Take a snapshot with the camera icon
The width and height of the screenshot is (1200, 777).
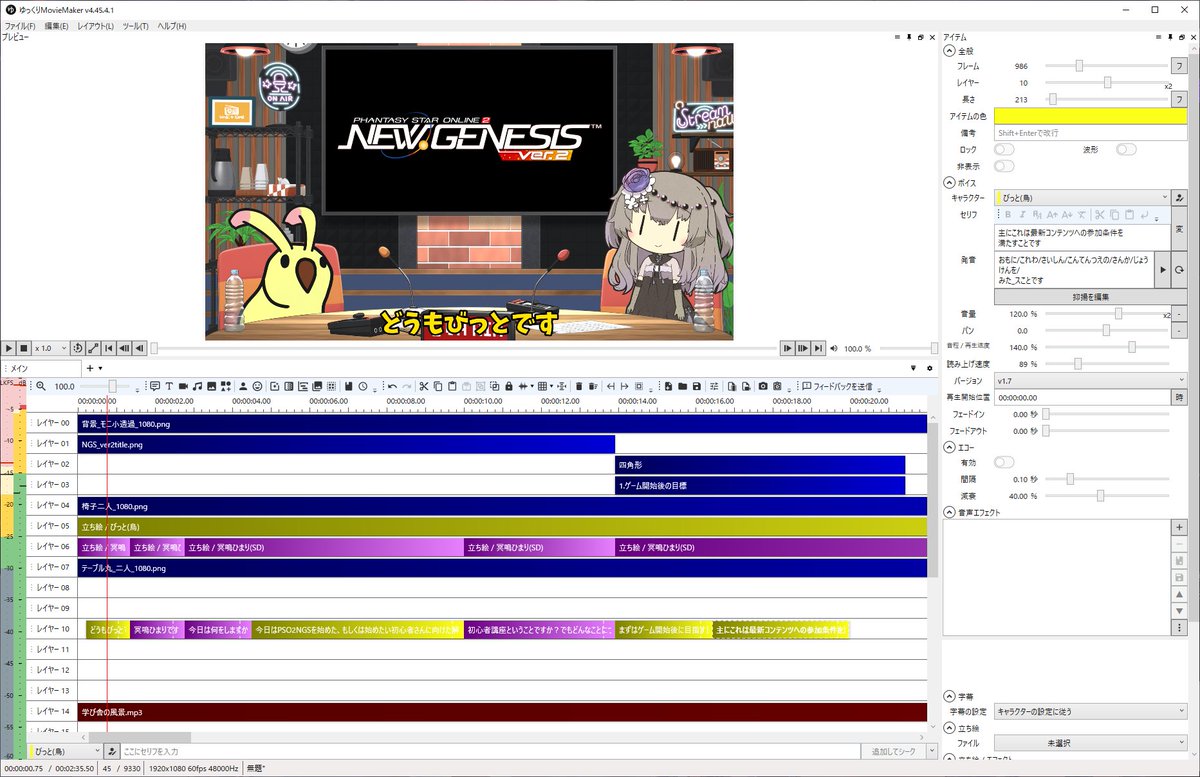click(763, 386)
